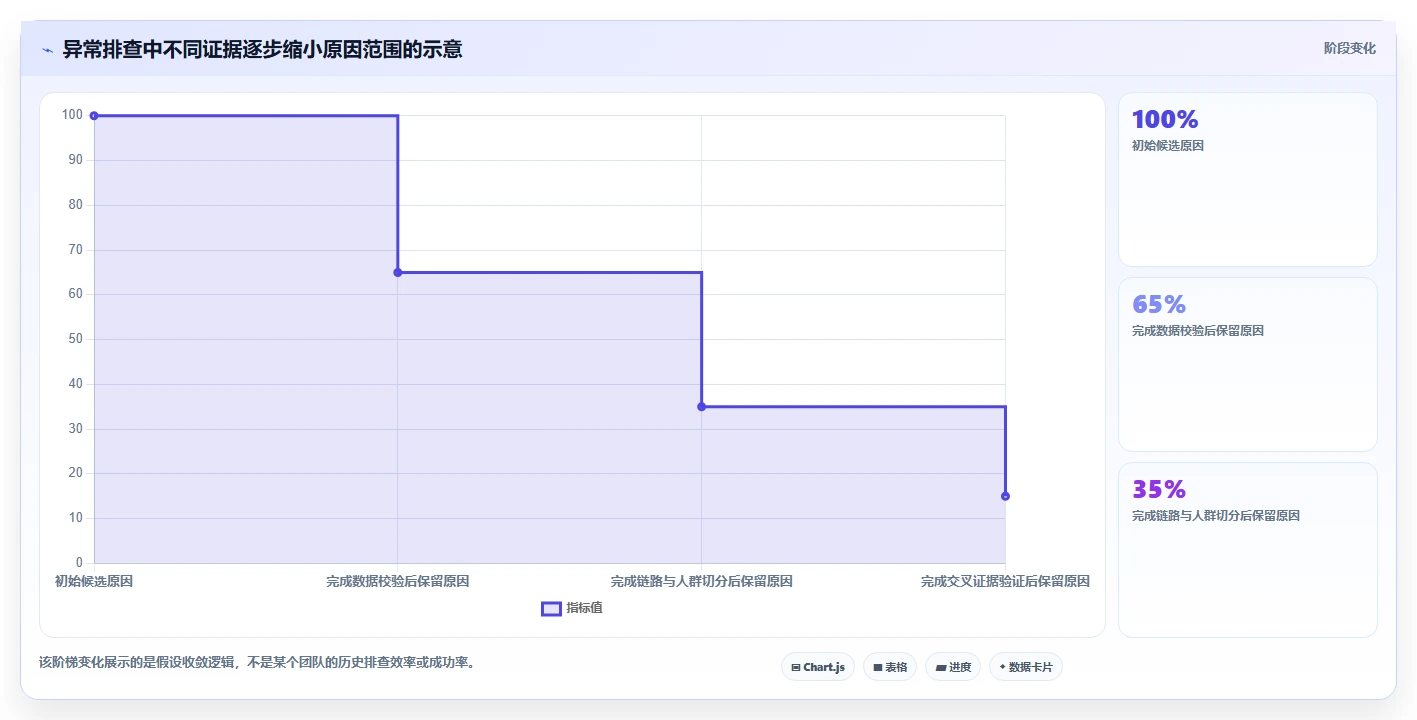Click x-axis label 初始候选原因
1417x720 pixels.
pos(94,581)
